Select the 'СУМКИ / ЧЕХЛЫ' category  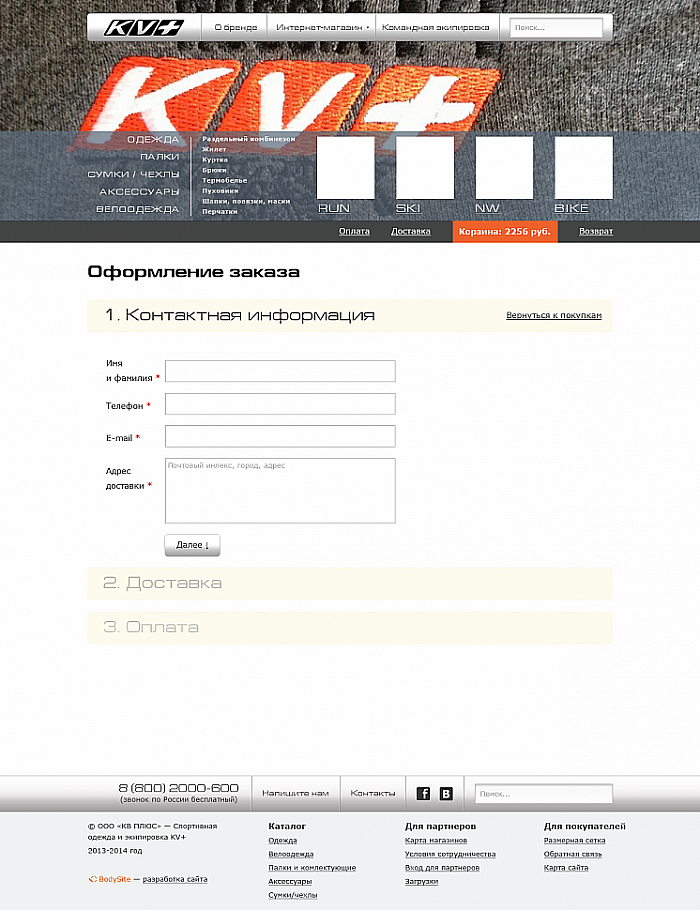click(x=133, y=174)
